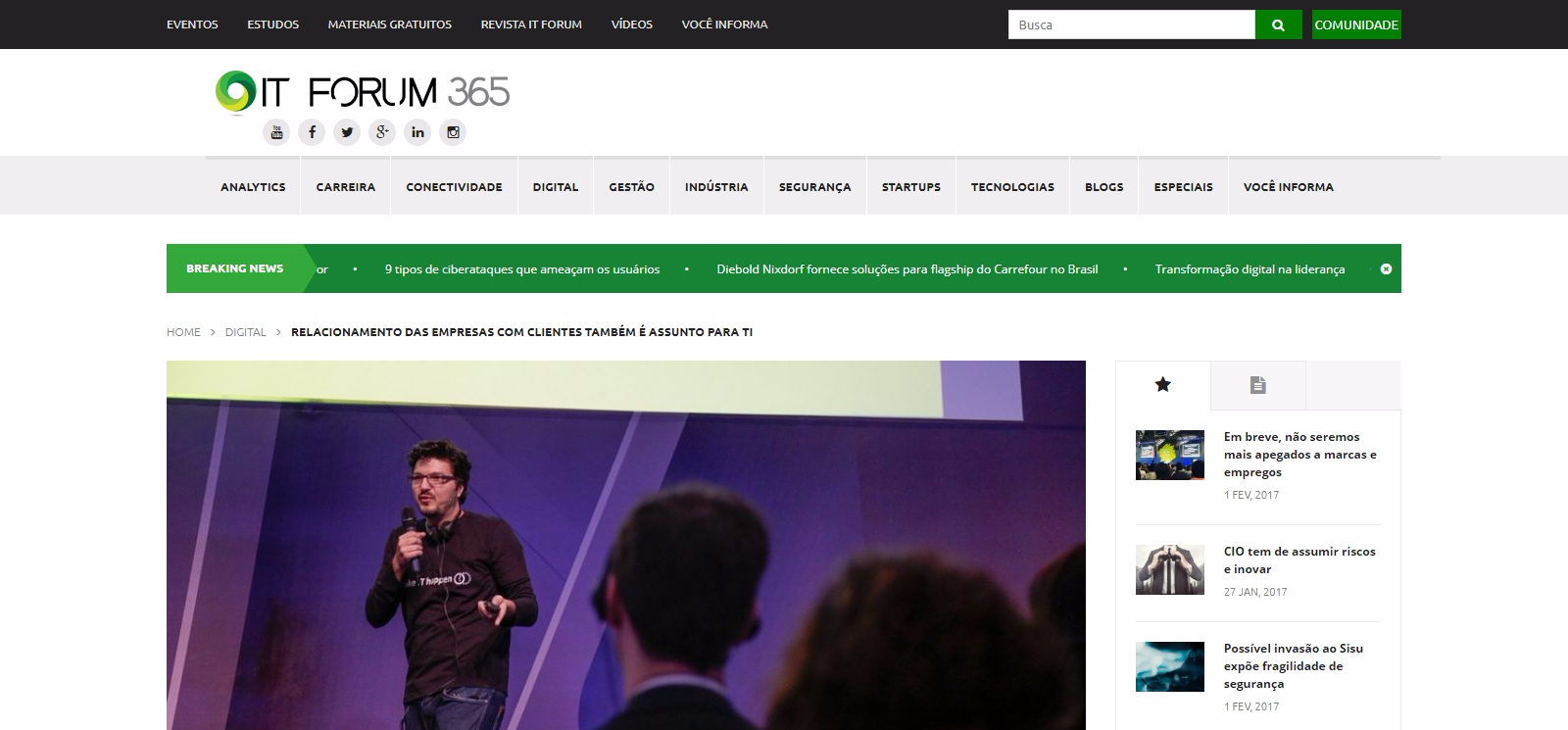Open MATERIAIS GRATUITOS in the top bar
Viewport: 1568px width, 730px height.
[390, 24]
